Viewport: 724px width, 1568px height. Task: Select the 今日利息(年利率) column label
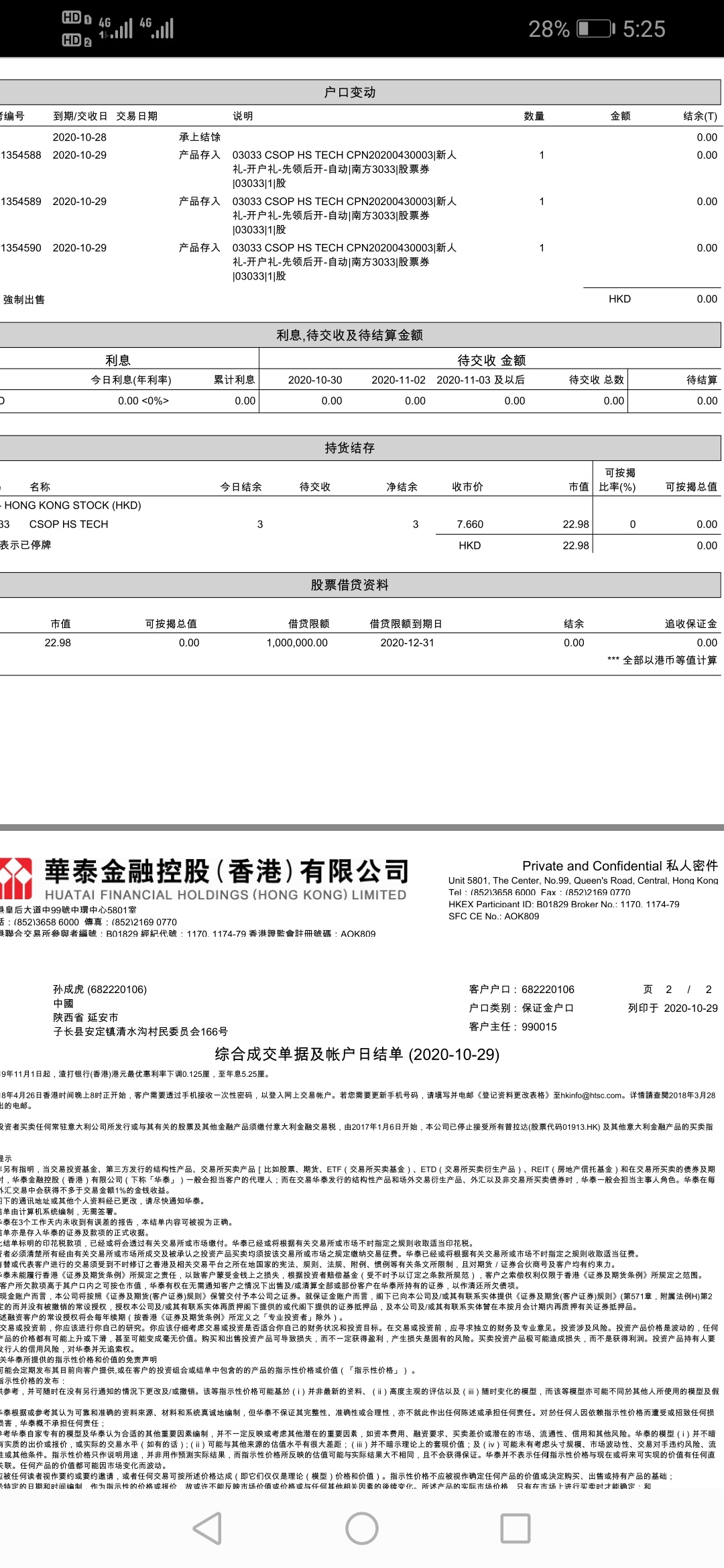click(131, 380)
